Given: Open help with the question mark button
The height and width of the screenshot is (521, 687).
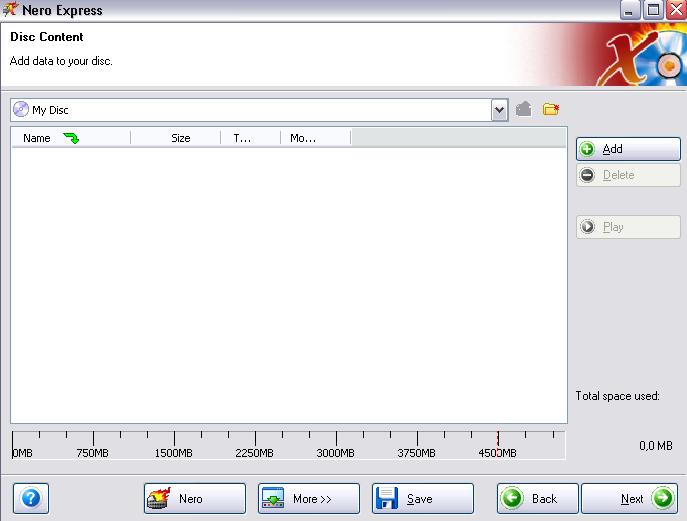Looking at the screenshot, I should click(x=31, y=498).
